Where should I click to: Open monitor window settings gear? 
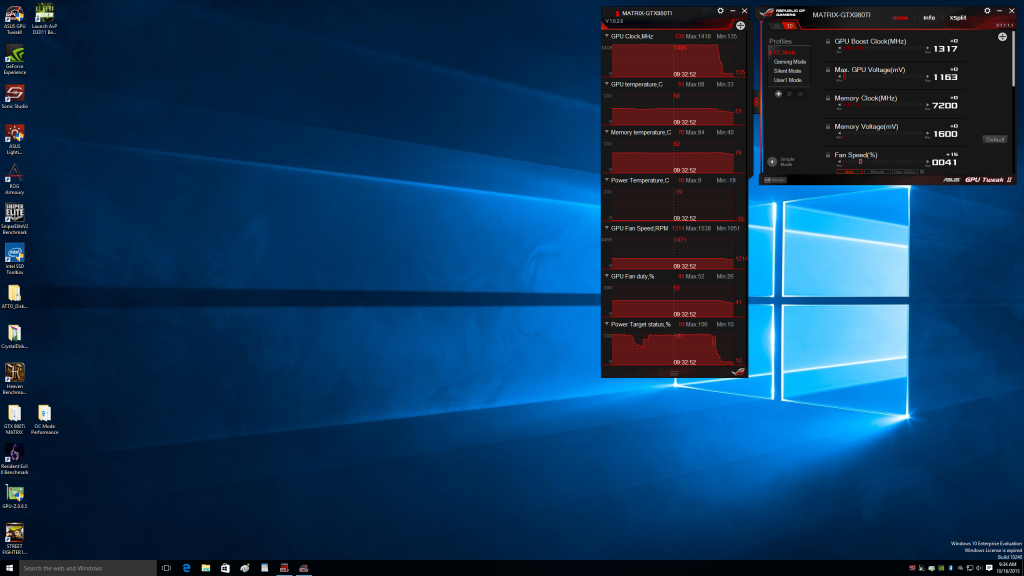tap(720, 11)
